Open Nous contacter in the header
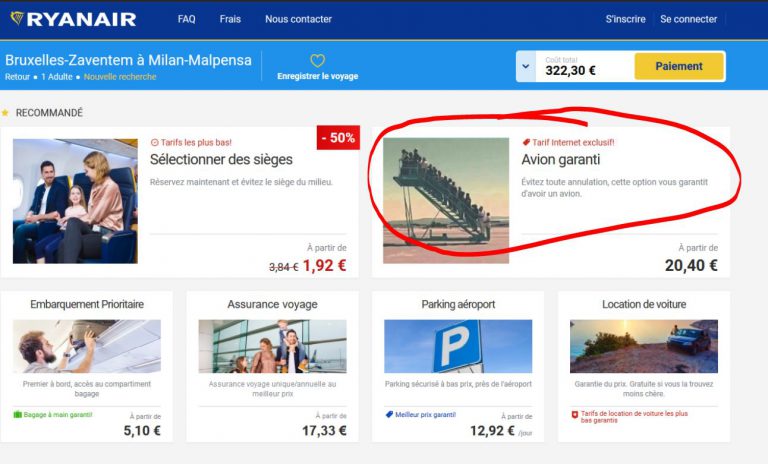This screenshot has width=768, height=464. tap(298, 19)
